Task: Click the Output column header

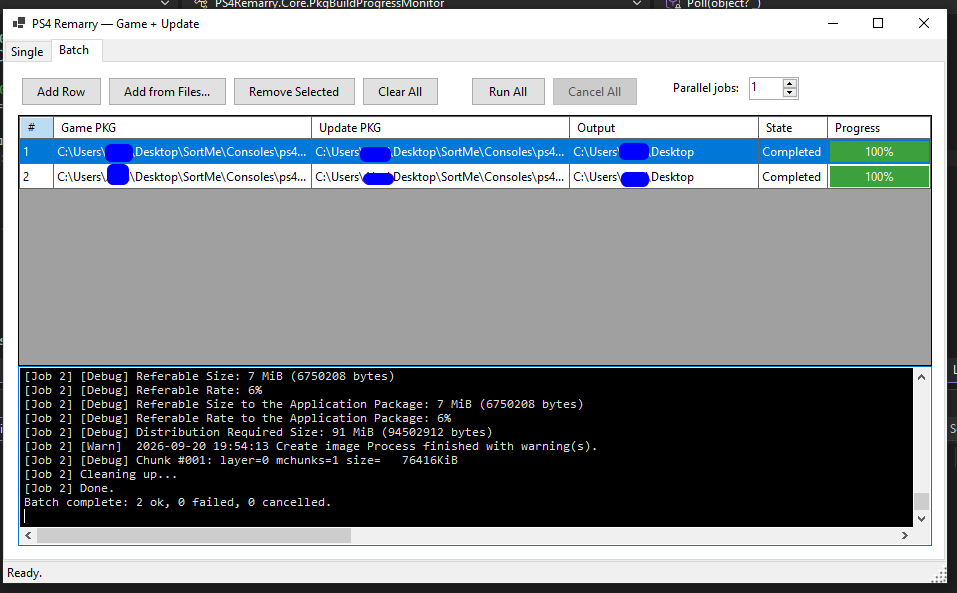Action: 664,128
